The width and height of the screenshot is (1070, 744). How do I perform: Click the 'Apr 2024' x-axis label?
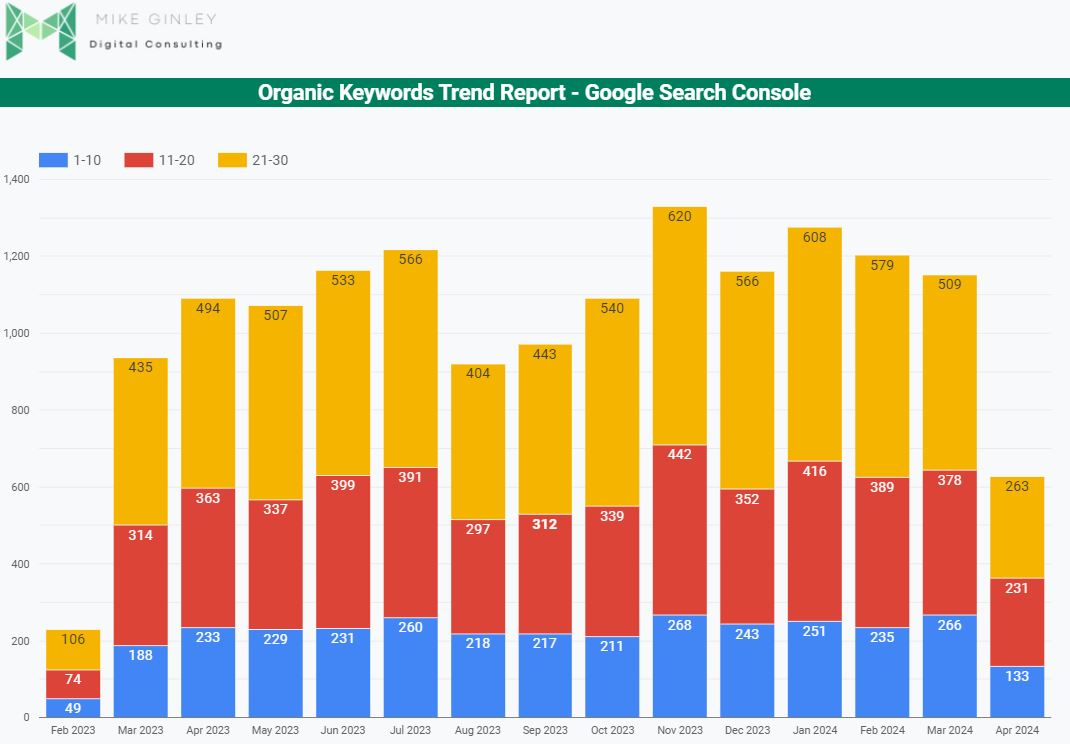click(1017, 730)
